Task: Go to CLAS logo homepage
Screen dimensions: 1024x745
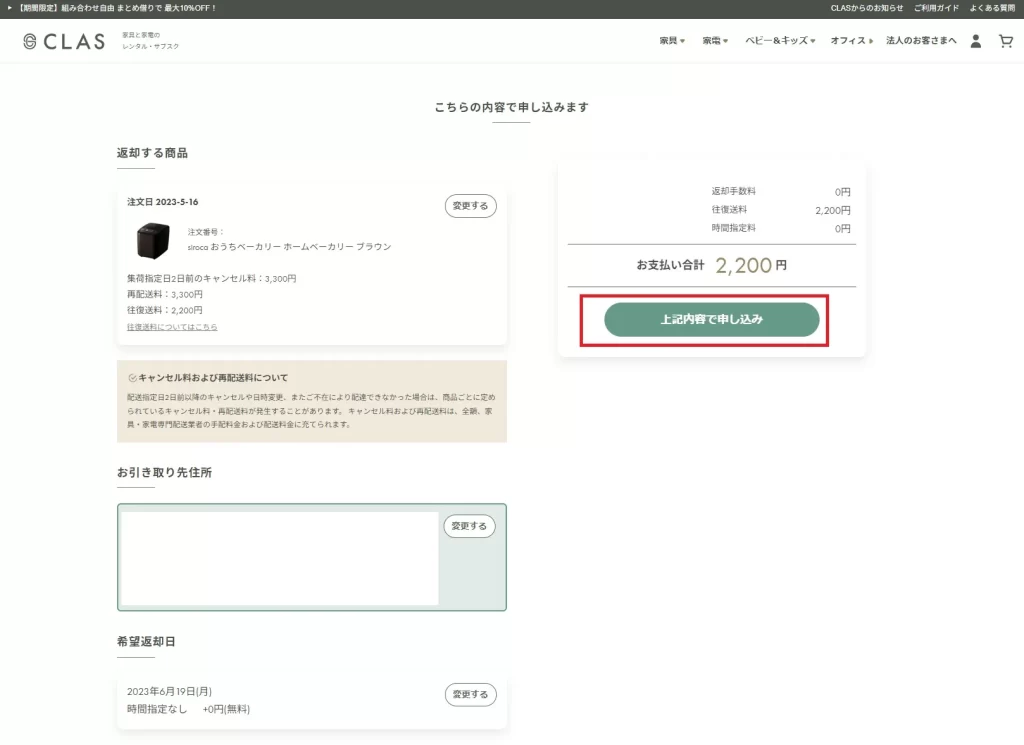Action: pos(63,41)
